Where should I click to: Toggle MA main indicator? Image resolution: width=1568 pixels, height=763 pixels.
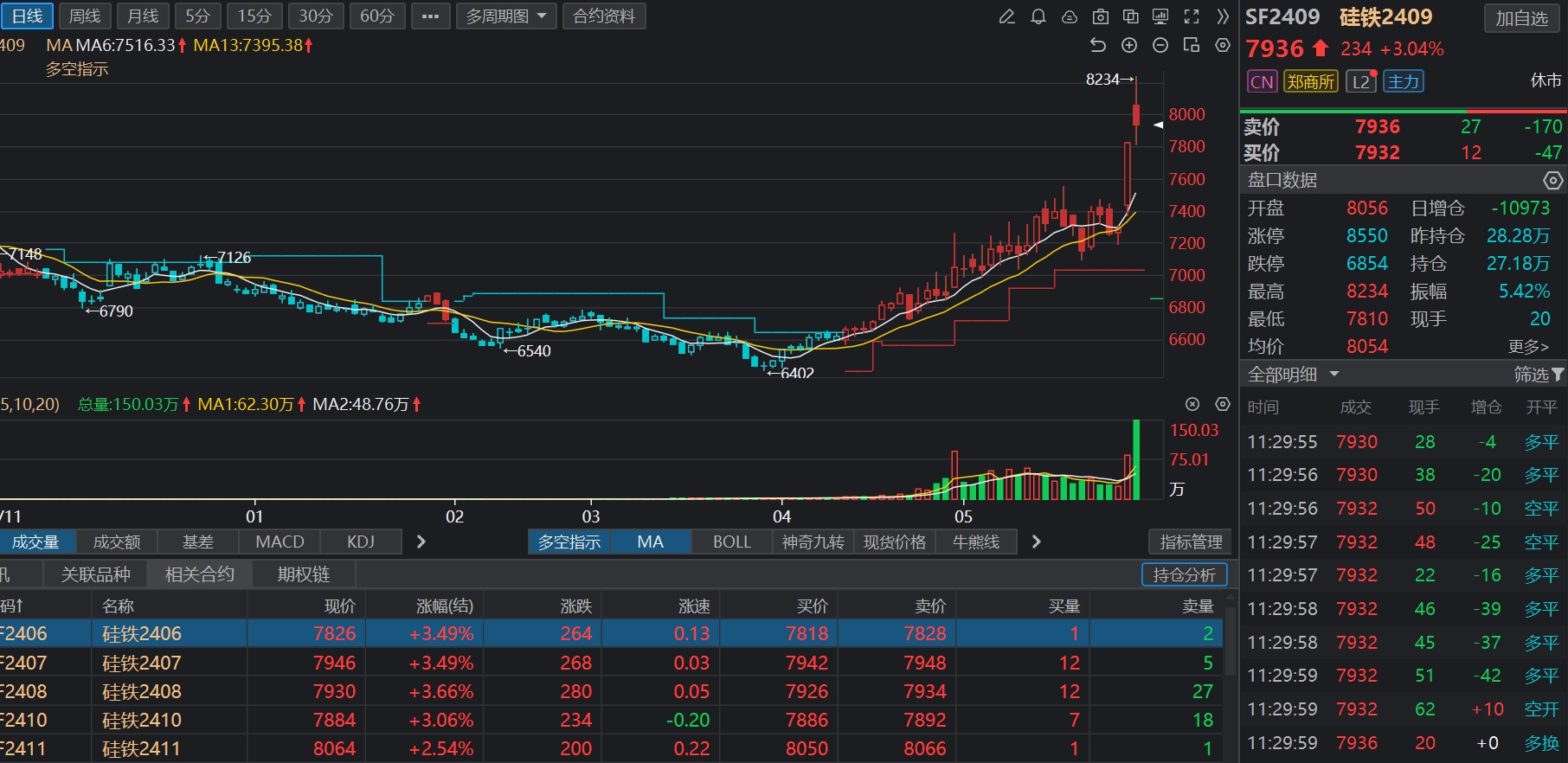[x=651, y=542]
